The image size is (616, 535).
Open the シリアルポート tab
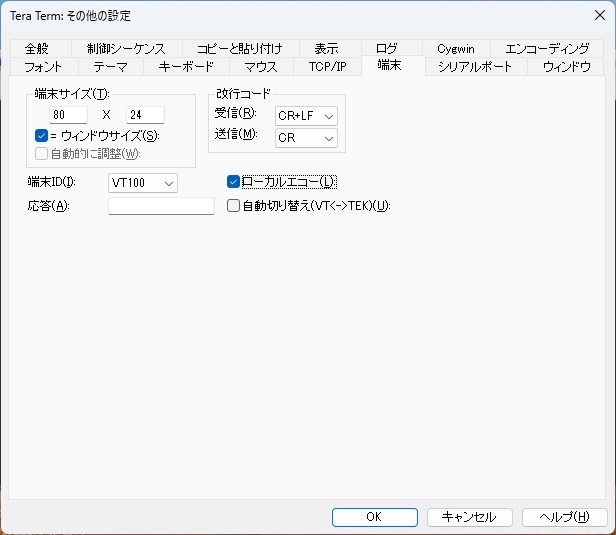click(x=475, y=66)
